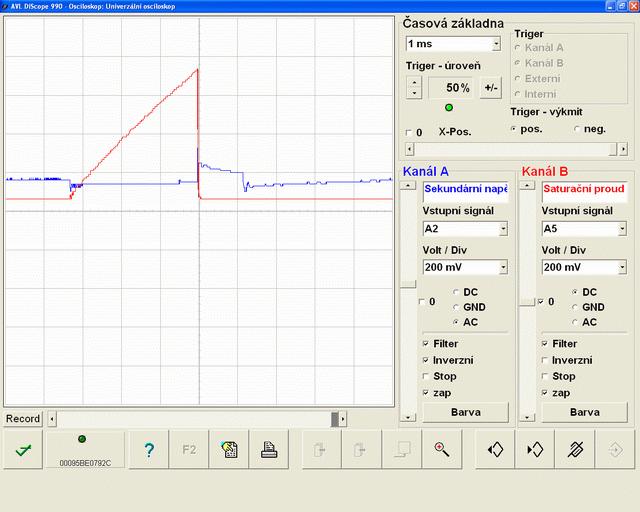Click the printer icon to print

[268, 450]
